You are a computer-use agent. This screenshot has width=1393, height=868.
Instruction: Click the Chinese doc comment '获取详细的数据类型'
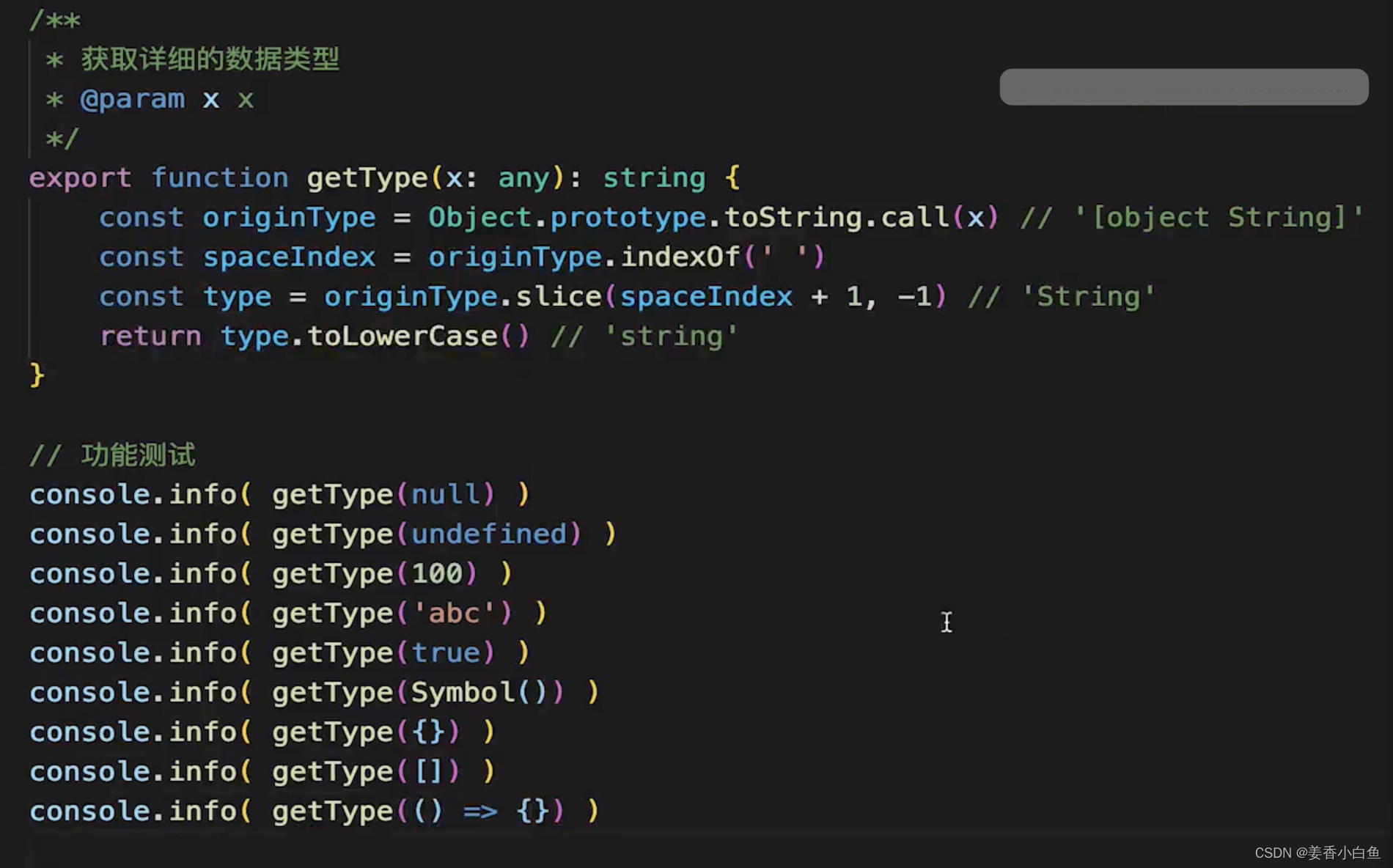[x=210, y=59]
